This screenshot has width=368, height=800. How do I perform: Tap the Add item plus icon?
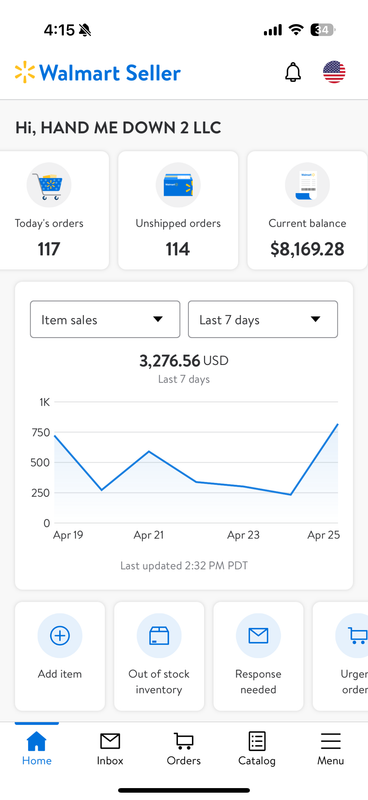pyautogui.click(x=60, y=636)
